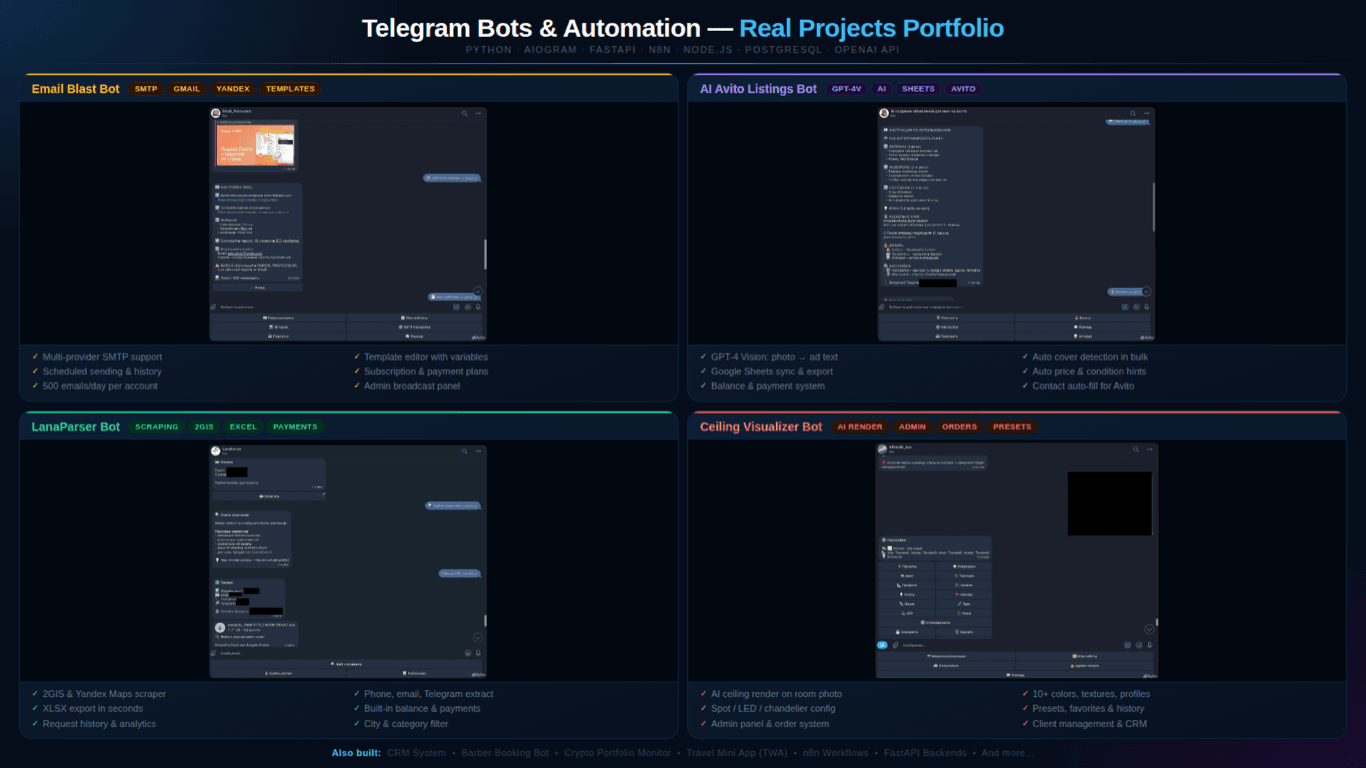Click the scrollbar in AI Avito Listings chat
Viewport: 1366px width, 768px height.
pyautogui.click(x=1153, y=205)
